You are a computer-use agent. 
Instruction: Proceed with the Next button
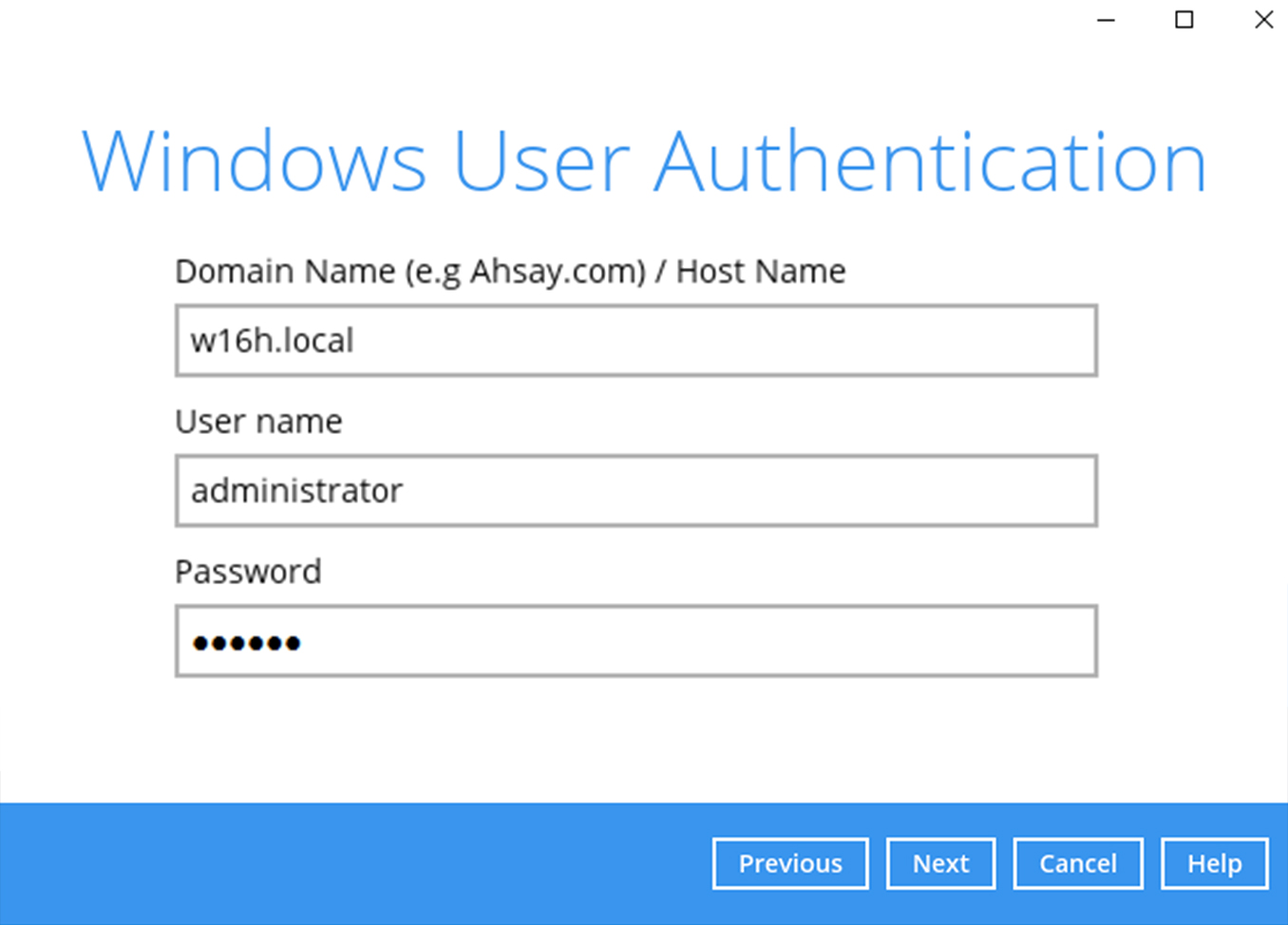point(940,863)
